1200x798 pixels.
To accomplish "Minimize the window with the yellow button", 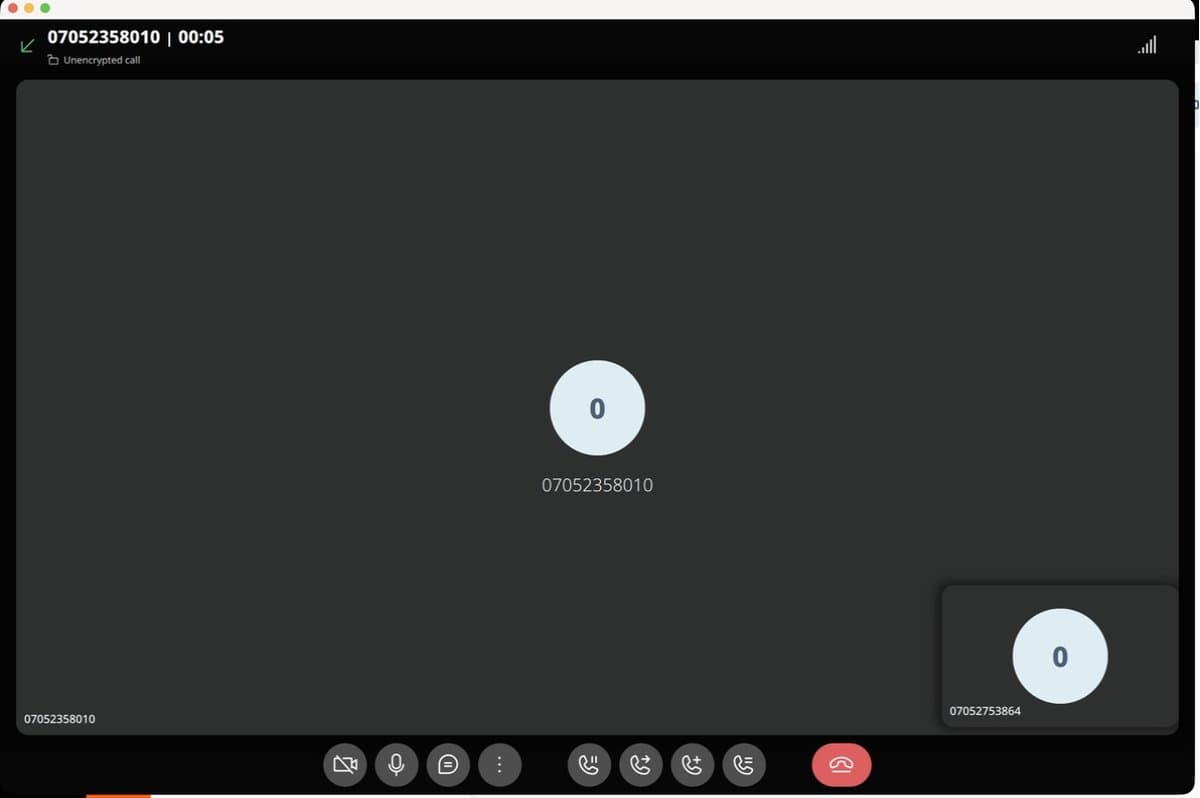I will click(x=29, y=8).
